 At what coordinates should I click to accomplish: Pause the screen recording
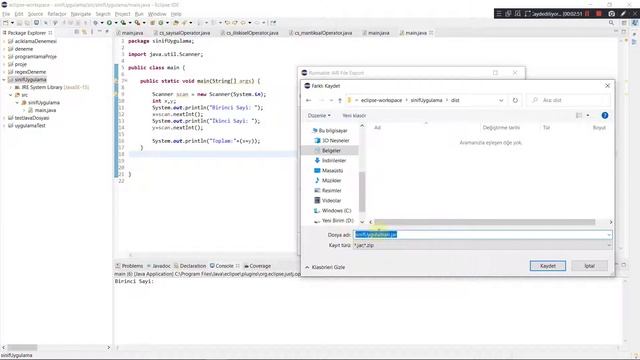click(587, 13)
